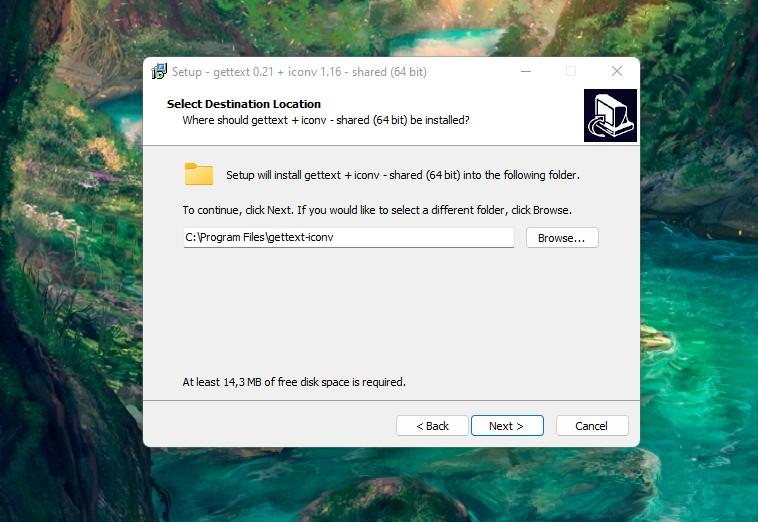Click the installer computer logo image

pos(610,116)
